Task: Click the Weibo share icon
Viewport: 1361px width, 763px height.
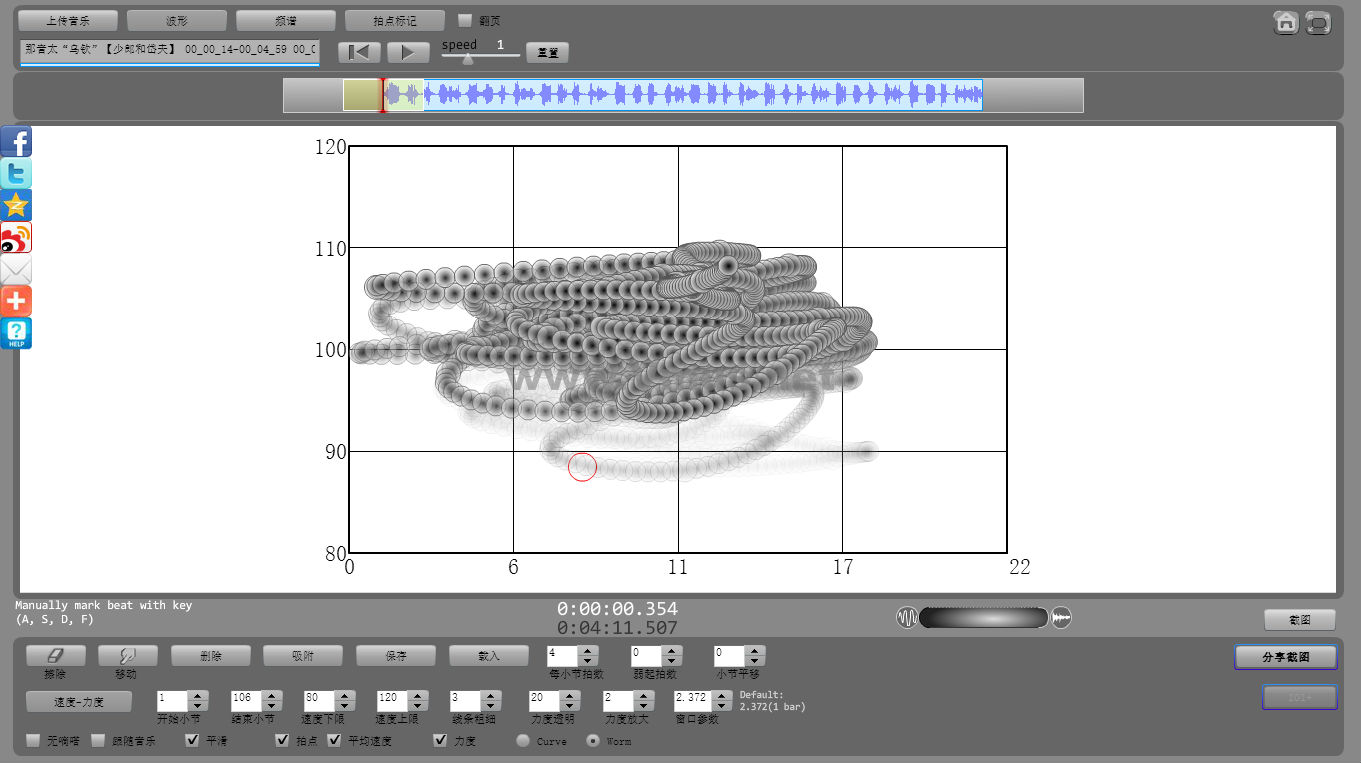Action: (x=16, y=238)
